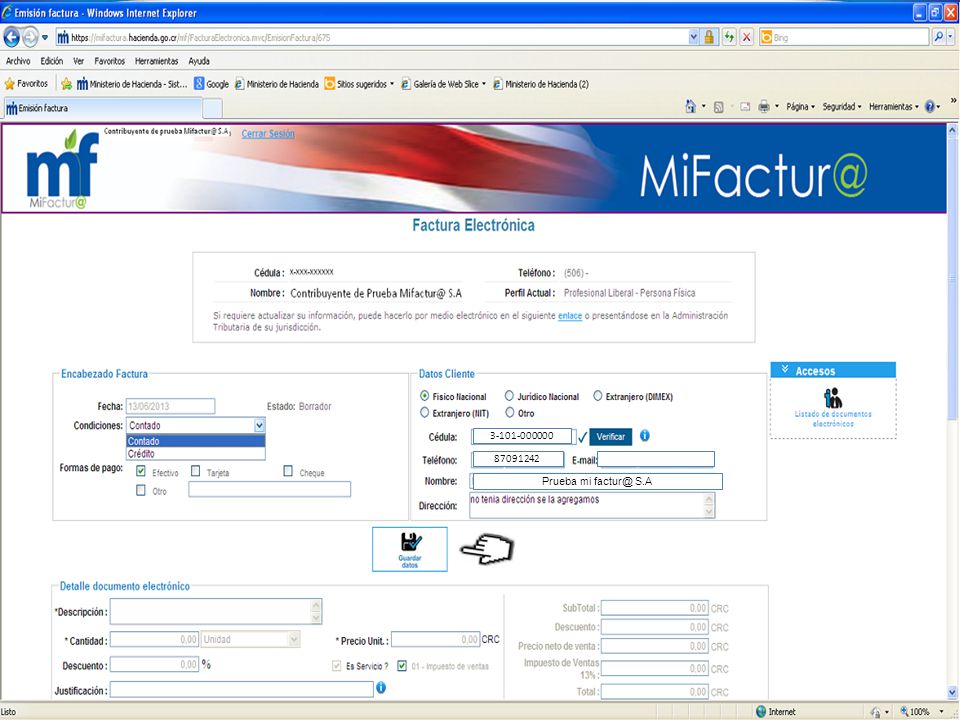Open Sitios sugeridos favorite
This screenshot has width=960, height=720.
pos(360,84)
